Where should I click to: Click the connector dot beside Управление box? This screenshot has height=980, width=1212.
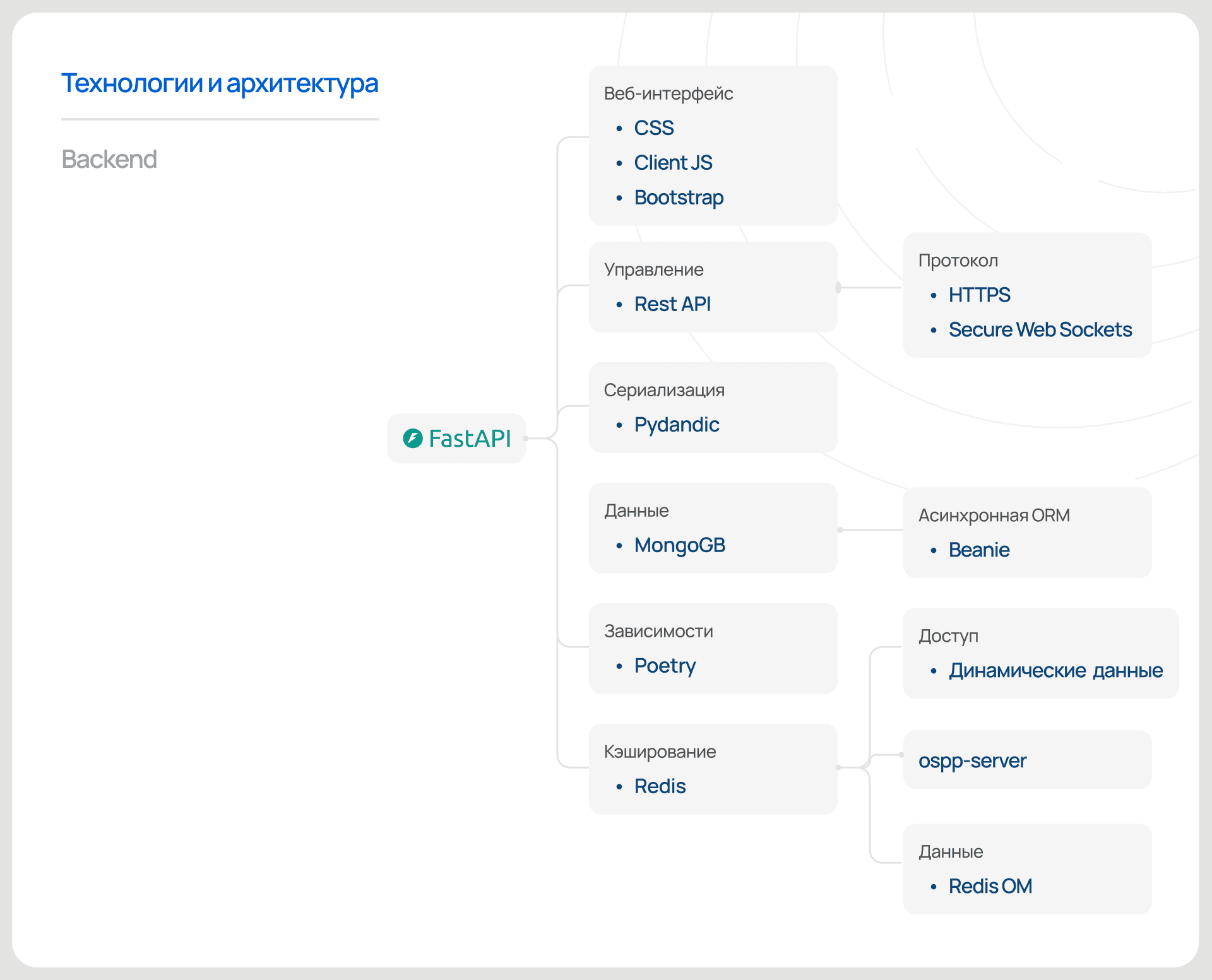(x=838, y=288)
